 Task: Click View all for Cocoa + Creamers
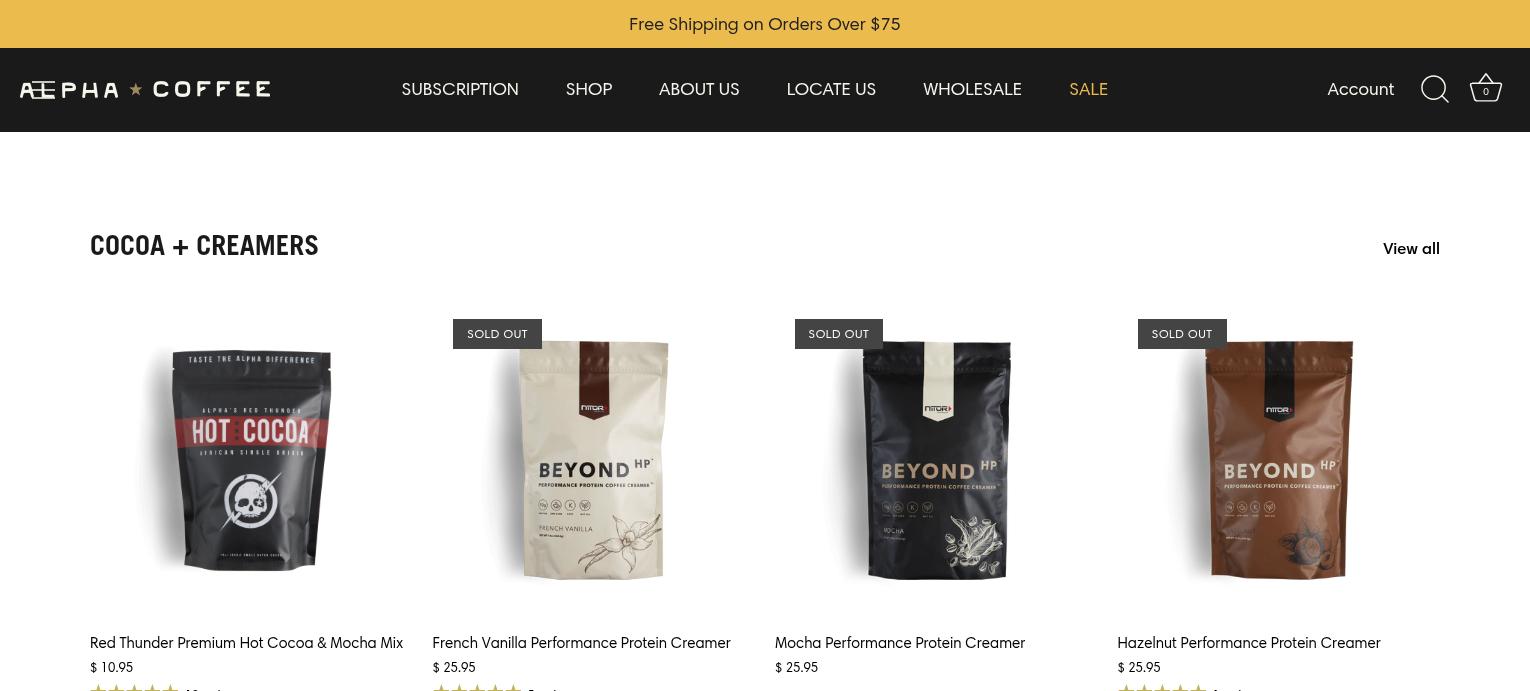(x=1411, y=249)
